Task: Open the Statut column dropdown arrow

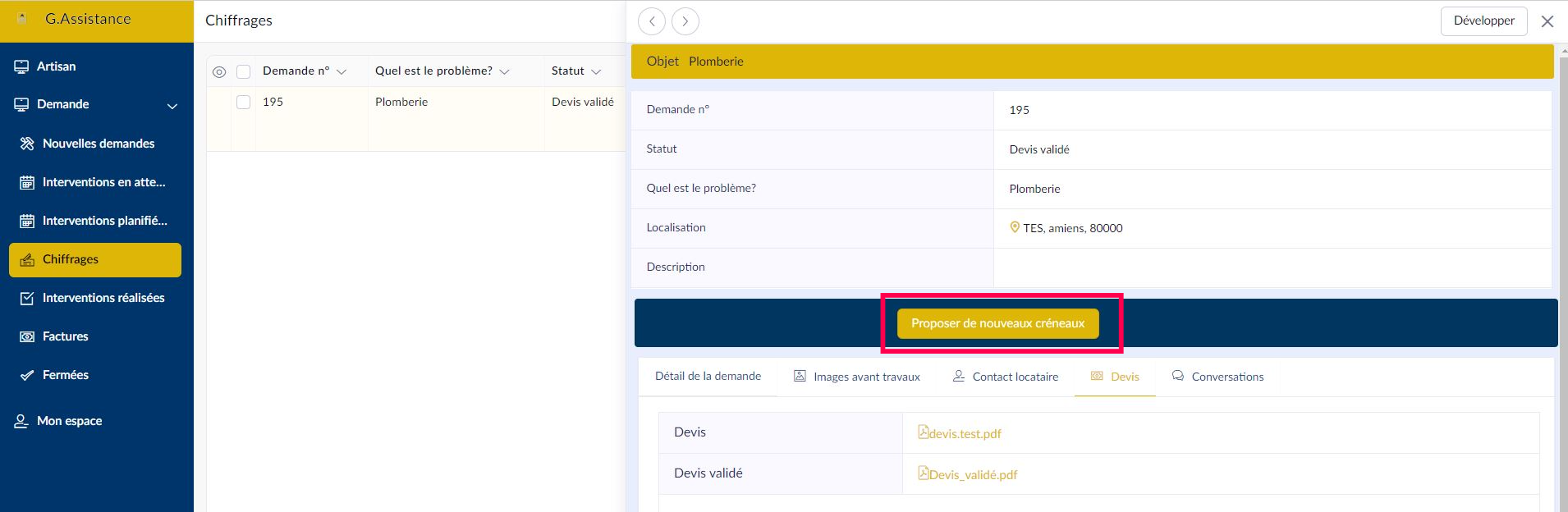Action: click(596, 72)
